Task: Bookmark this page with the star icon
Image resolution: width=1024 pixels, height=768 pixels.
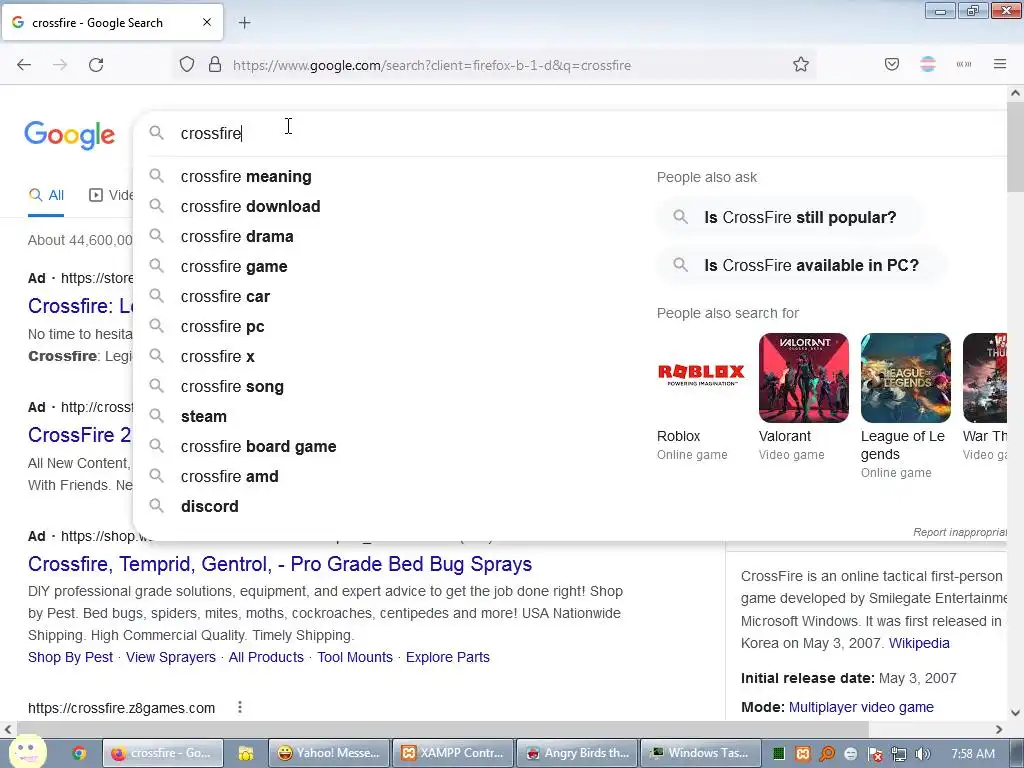Action: coord(801,65)
